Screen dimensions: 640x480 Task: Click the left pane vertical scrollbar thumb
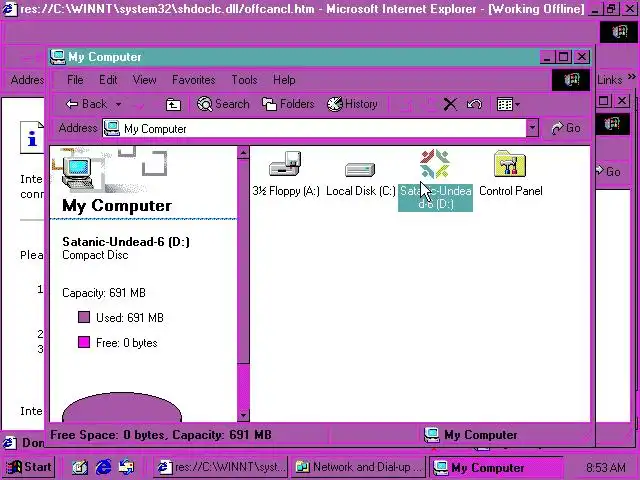[x=243, y=261]
